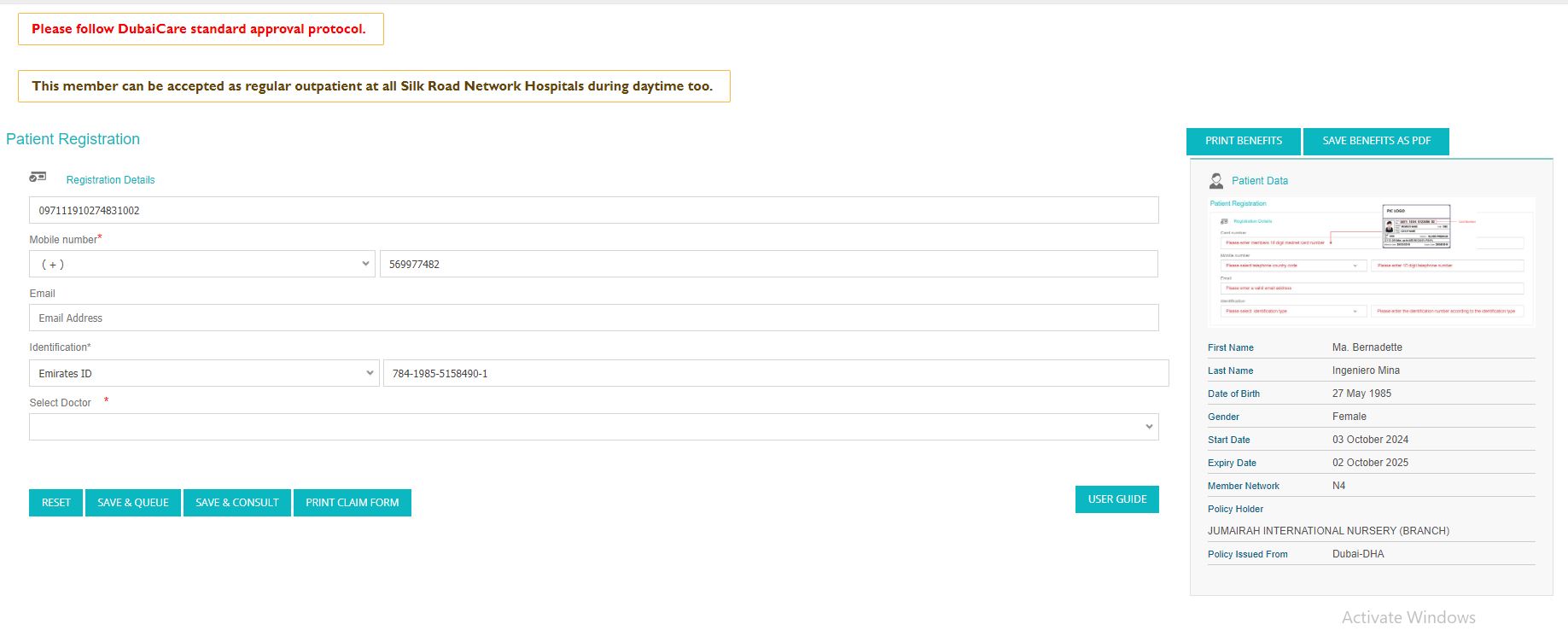Expand the Select Doctor dropdown
The height and width of the screenshot is (630, 1568).
click(594, 427)
